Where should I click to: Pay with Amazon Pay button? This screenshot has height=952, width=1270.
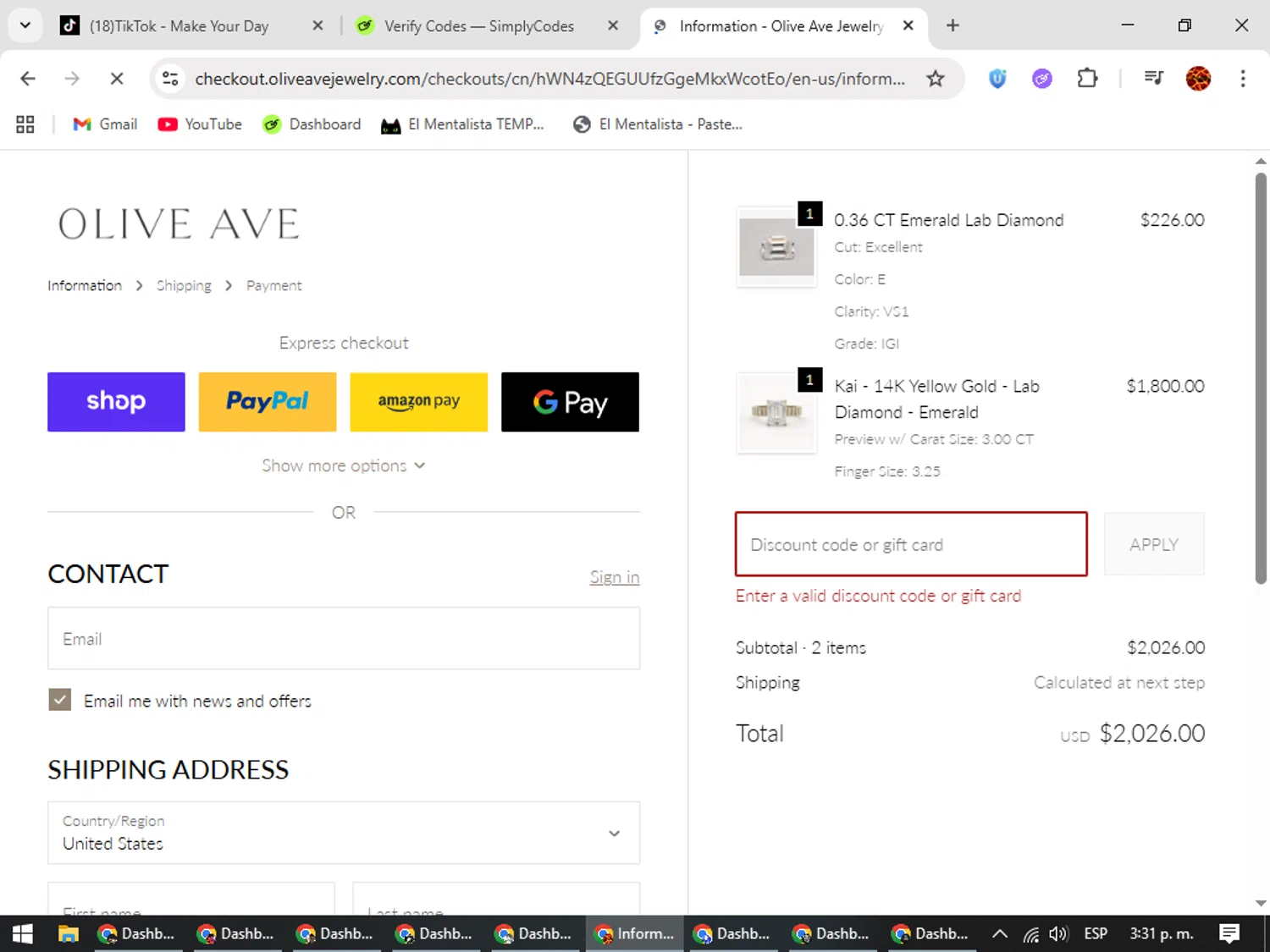click(419, 402)
